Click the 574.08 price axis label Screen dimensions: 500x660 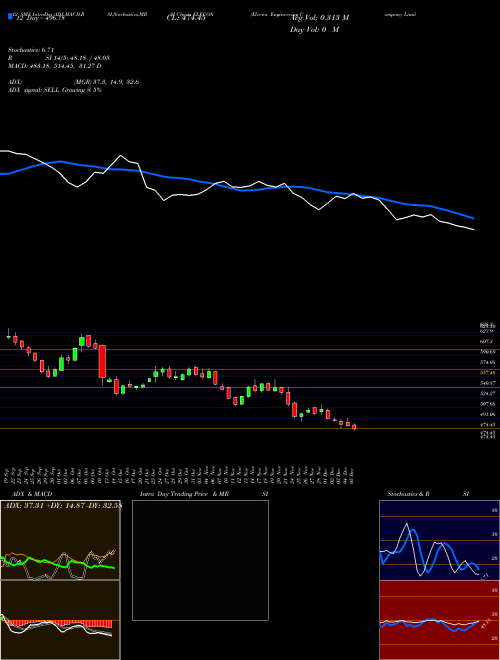point(488,362)
